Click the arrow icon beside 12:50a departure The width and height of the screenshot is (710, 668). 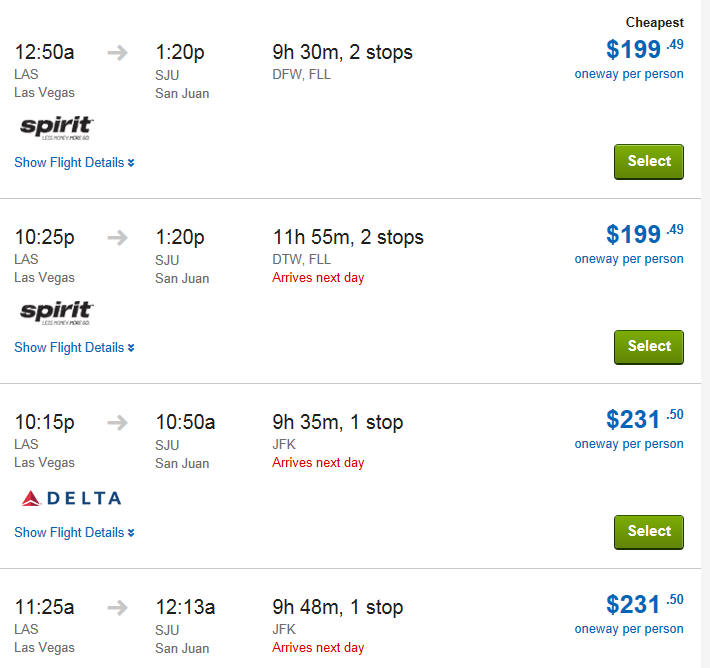pos(117,53)
